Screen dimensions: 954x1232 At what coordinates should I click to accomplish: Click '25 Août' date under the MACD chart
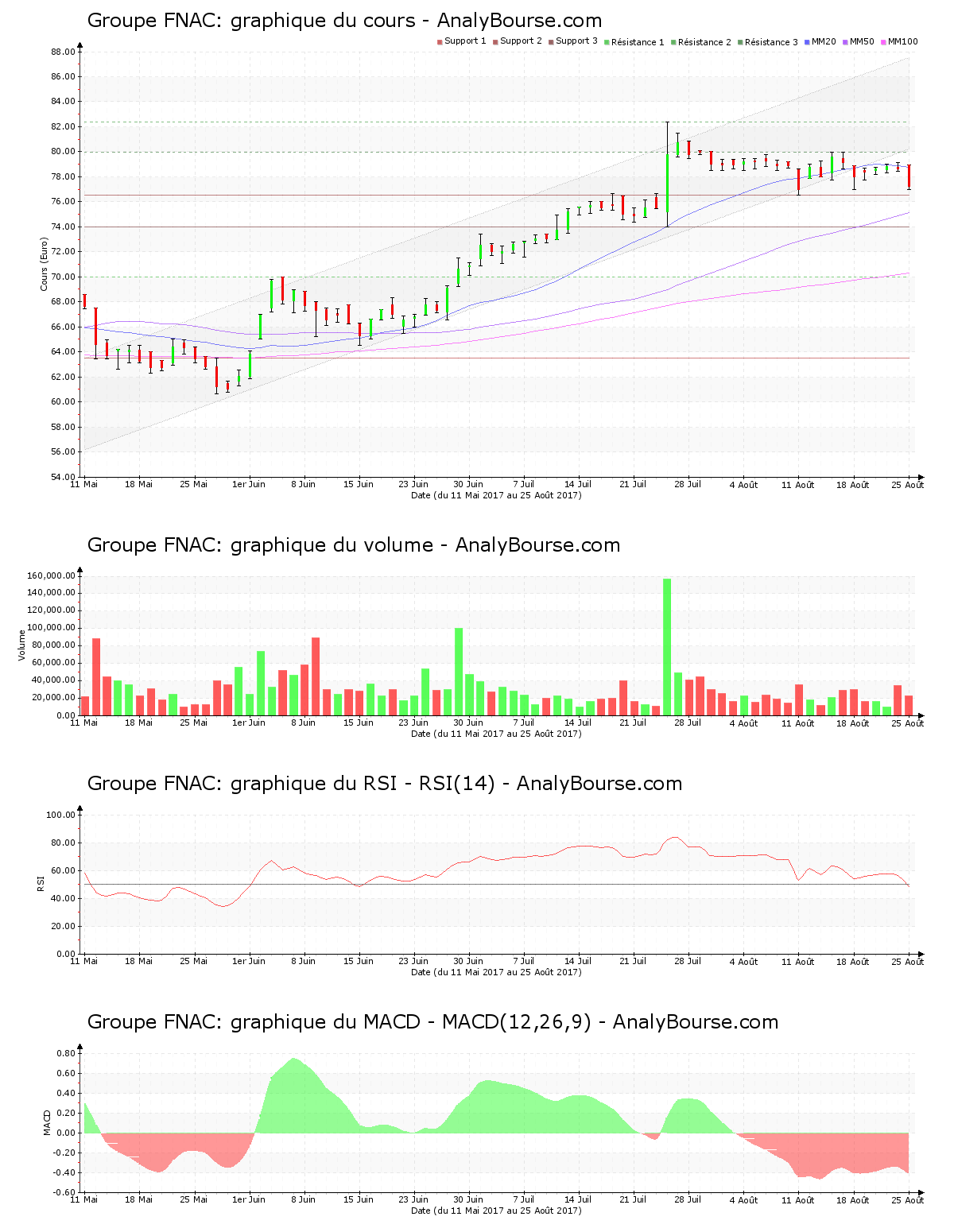pyautogui.click(x=908, y=1200)
